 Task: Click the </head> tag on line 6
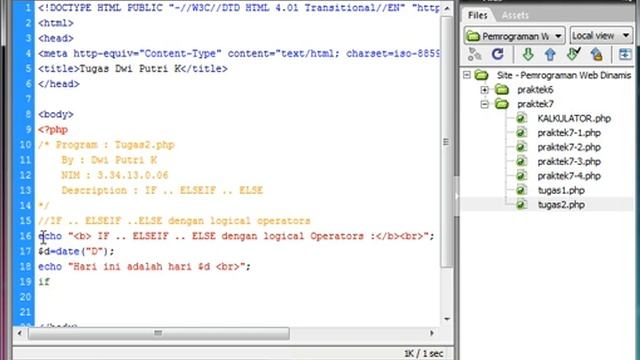pyautogui.click(x=59, y=84)
